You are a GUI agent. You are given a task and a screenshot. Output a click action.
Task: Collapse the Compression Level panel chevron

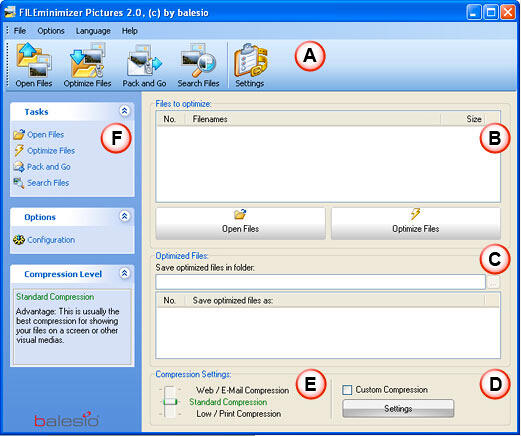coord(124,274)
